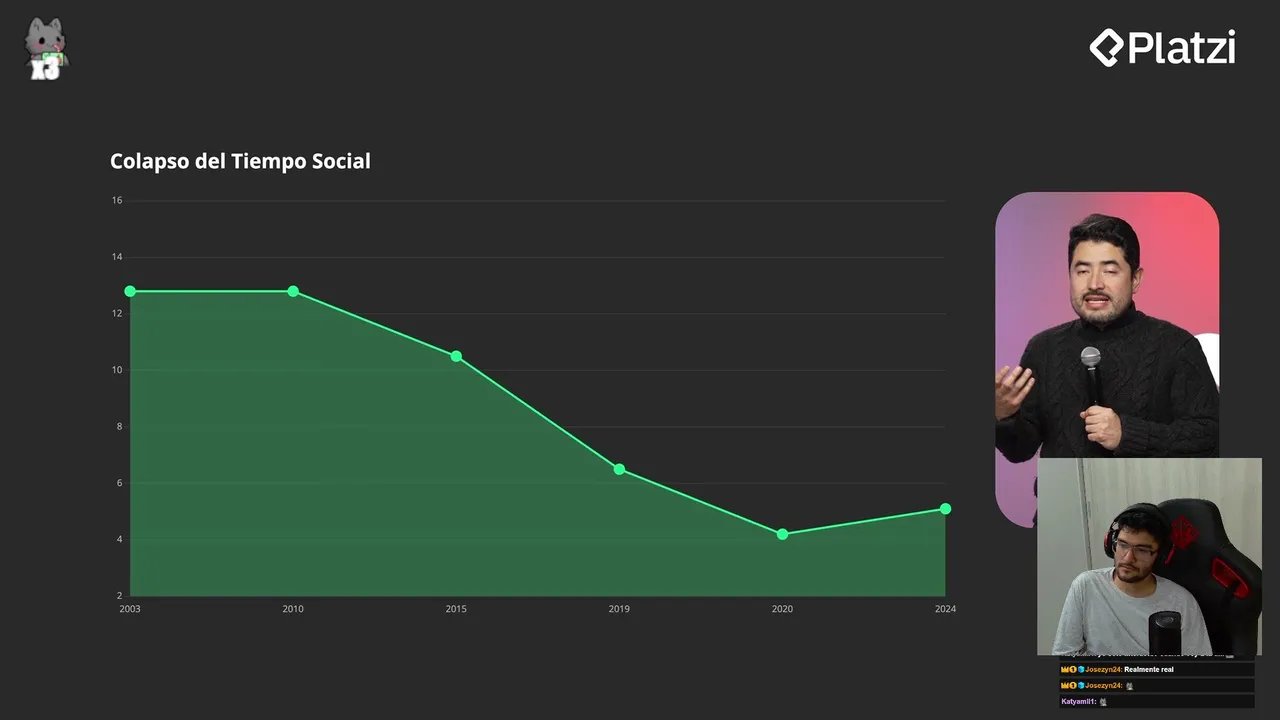Open Josezyn24's username on "Realmente real" message
Viewport: 1280px width, 720px height.
coord(1103,670)
